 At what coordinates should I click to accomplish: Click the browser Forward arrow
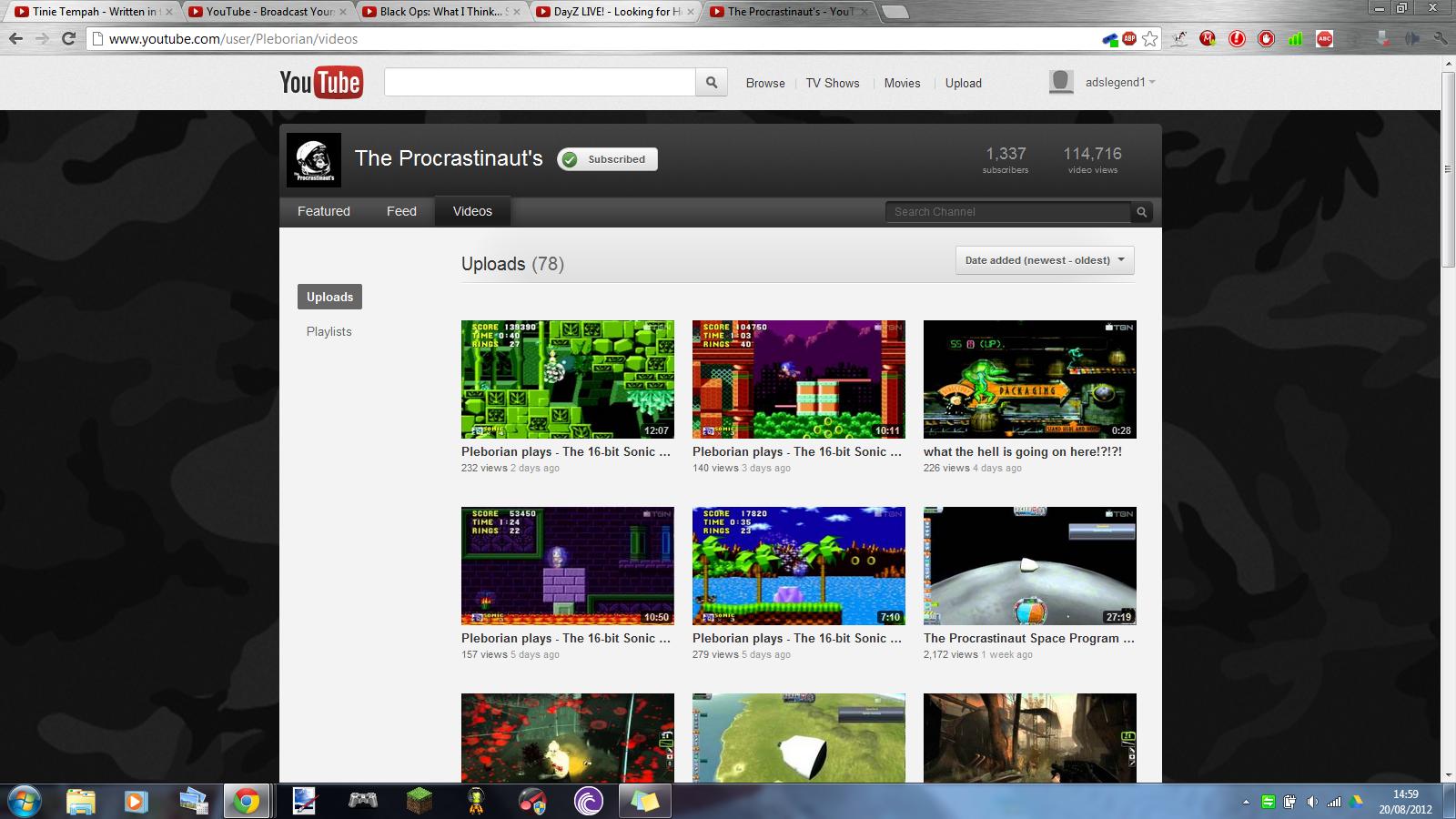tap(42, 38)
